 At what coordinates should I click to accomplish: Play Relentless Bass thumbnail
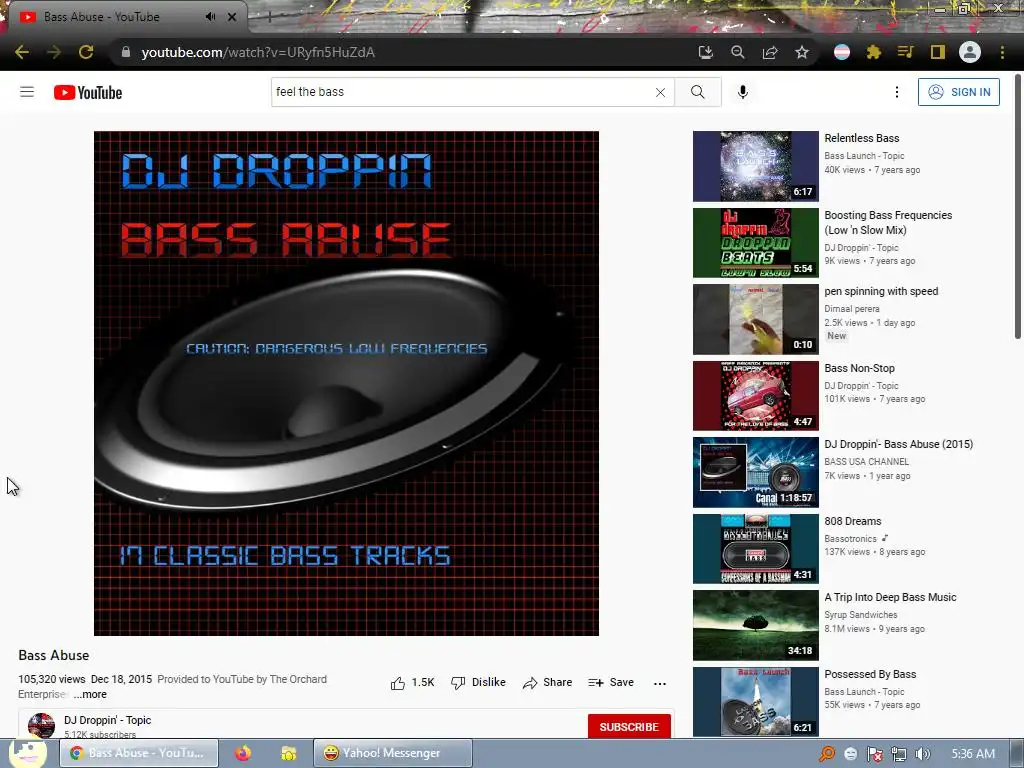click(x=756, y=166)
